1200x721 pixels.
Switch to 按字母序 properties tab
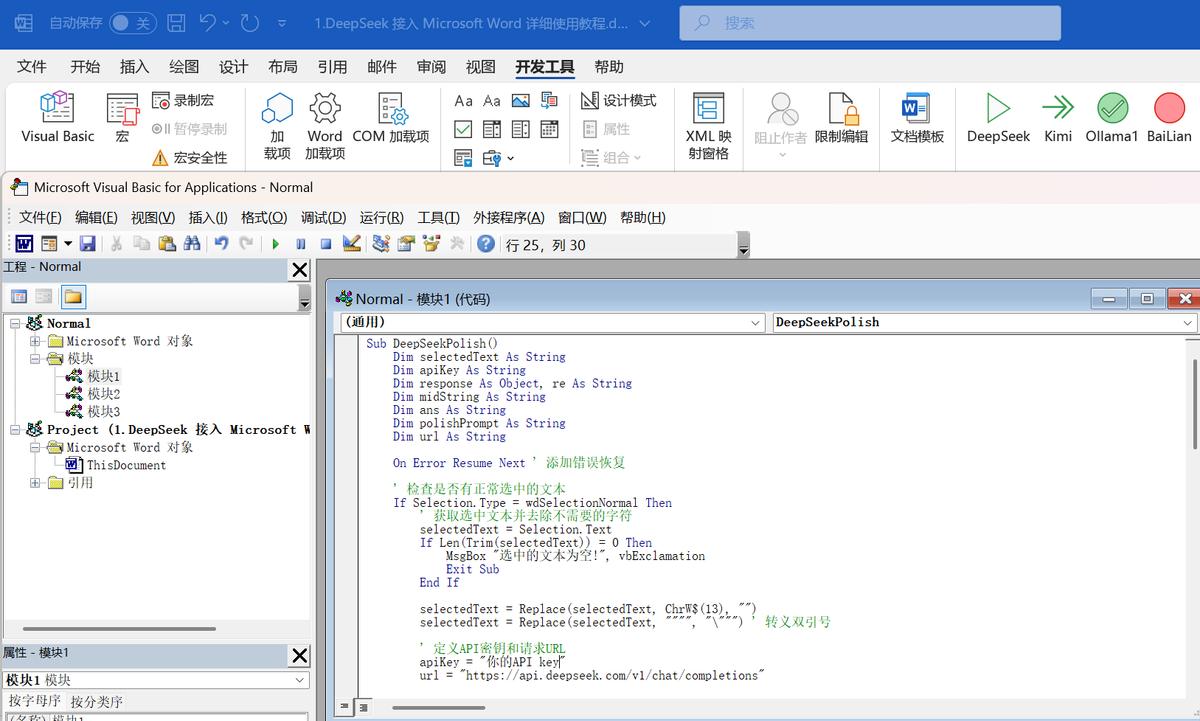(35, 702)
